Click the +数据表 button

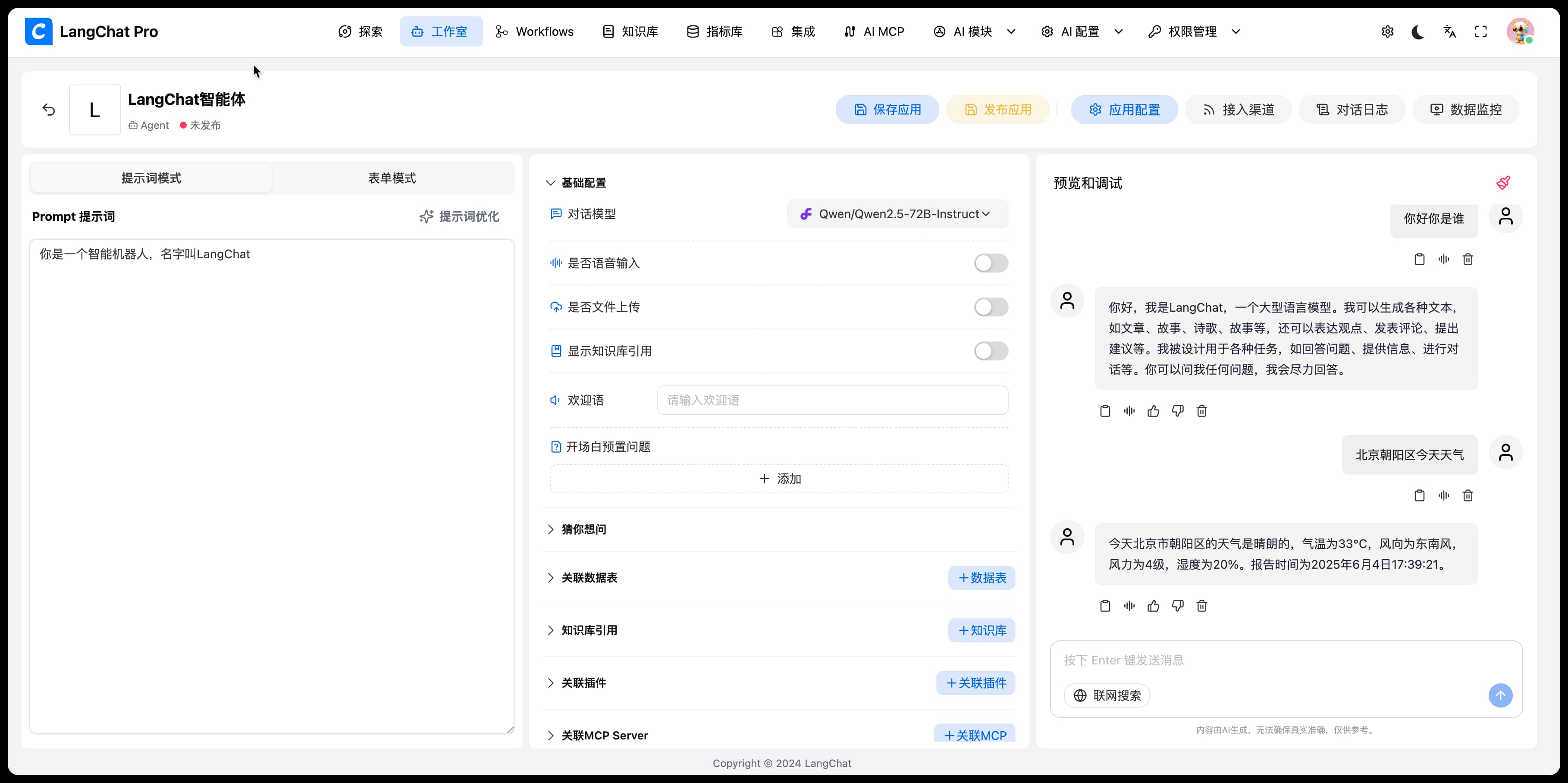982,578
